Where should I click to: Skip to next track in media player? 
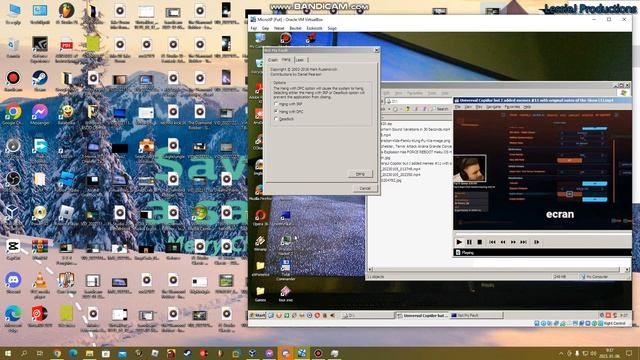(x=523, y=242)
